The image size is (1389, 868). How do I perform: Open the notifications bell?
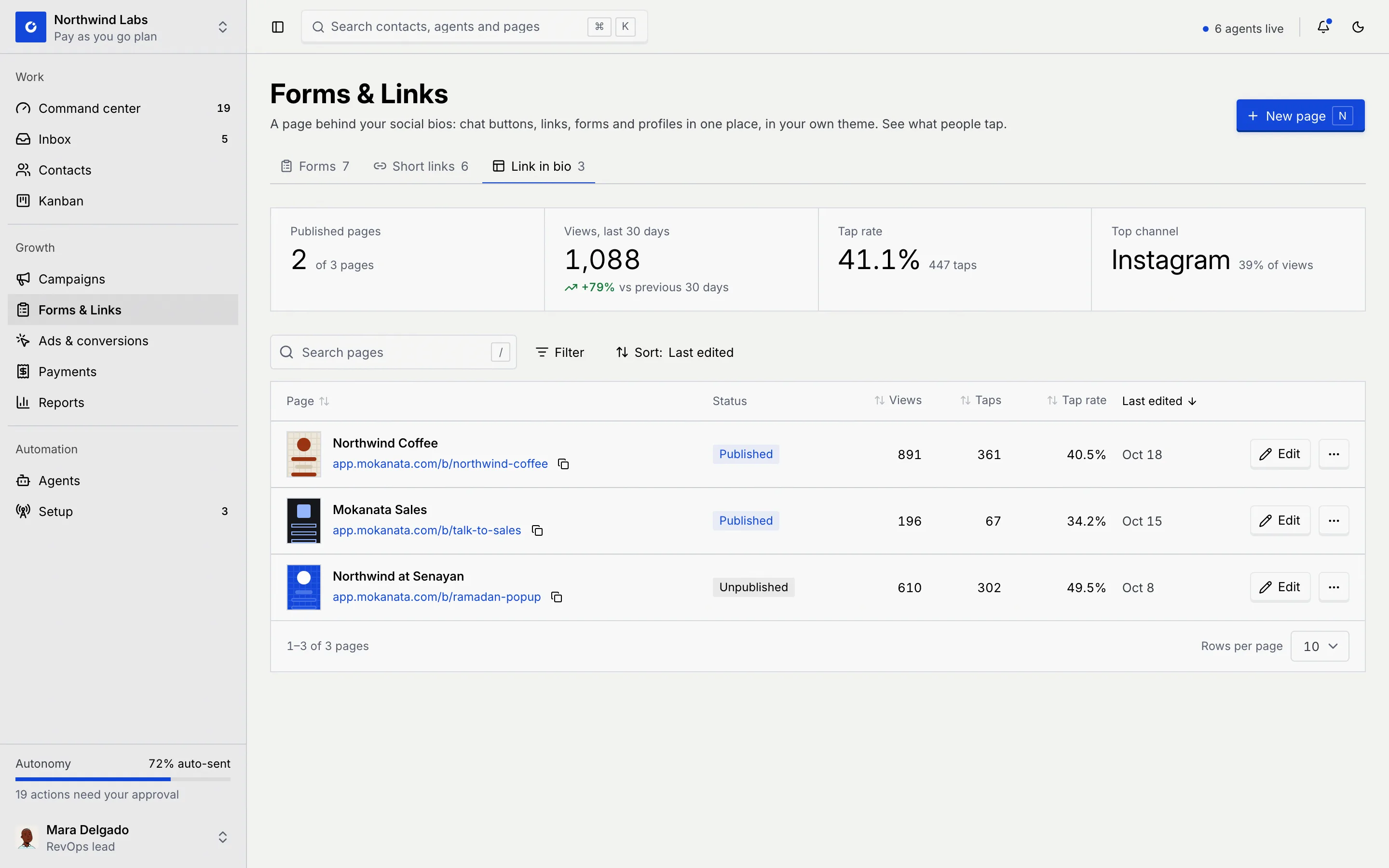(x=1323, y=27)
